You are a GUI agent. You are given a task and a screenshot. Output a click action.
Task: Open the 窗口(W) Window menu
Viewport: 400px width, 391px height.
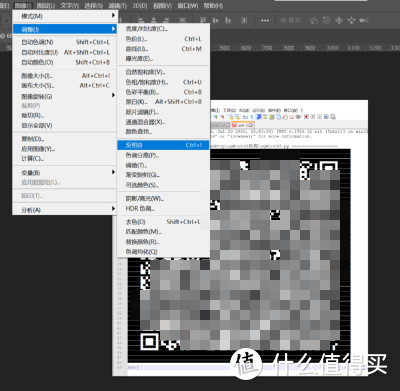[188, 6]
